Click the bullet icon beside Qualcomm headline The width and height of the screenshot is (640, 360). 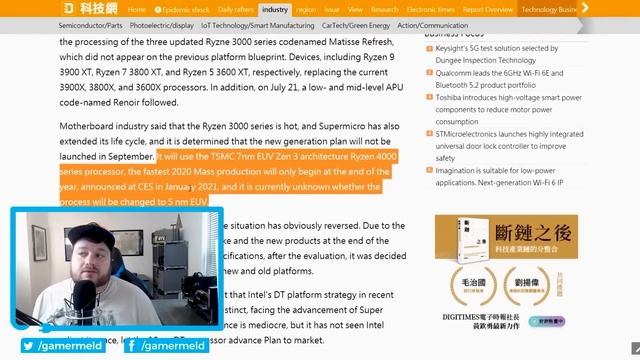tap(429, 73)
